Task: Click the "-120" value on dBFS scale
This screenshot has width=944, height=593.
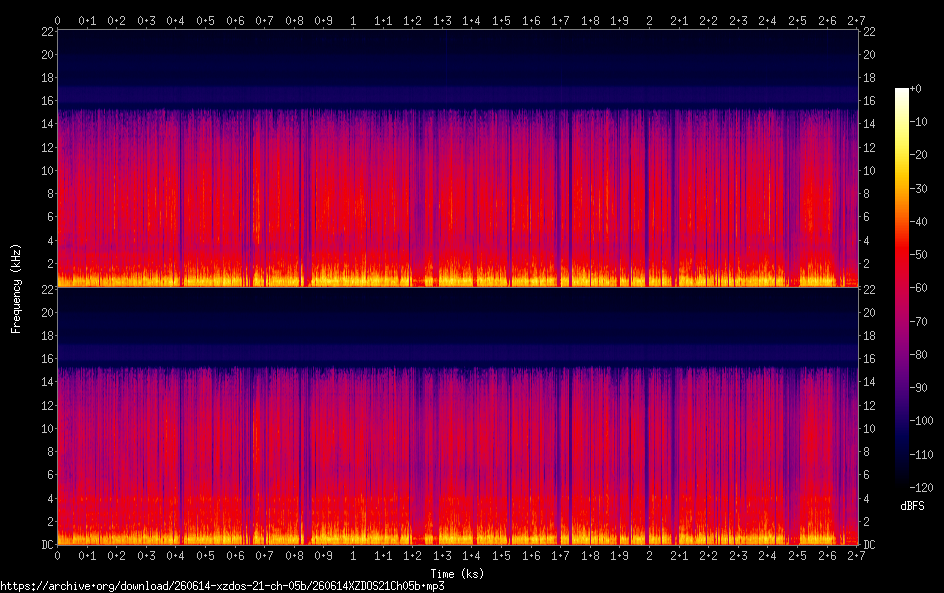Action: point(921,488)
